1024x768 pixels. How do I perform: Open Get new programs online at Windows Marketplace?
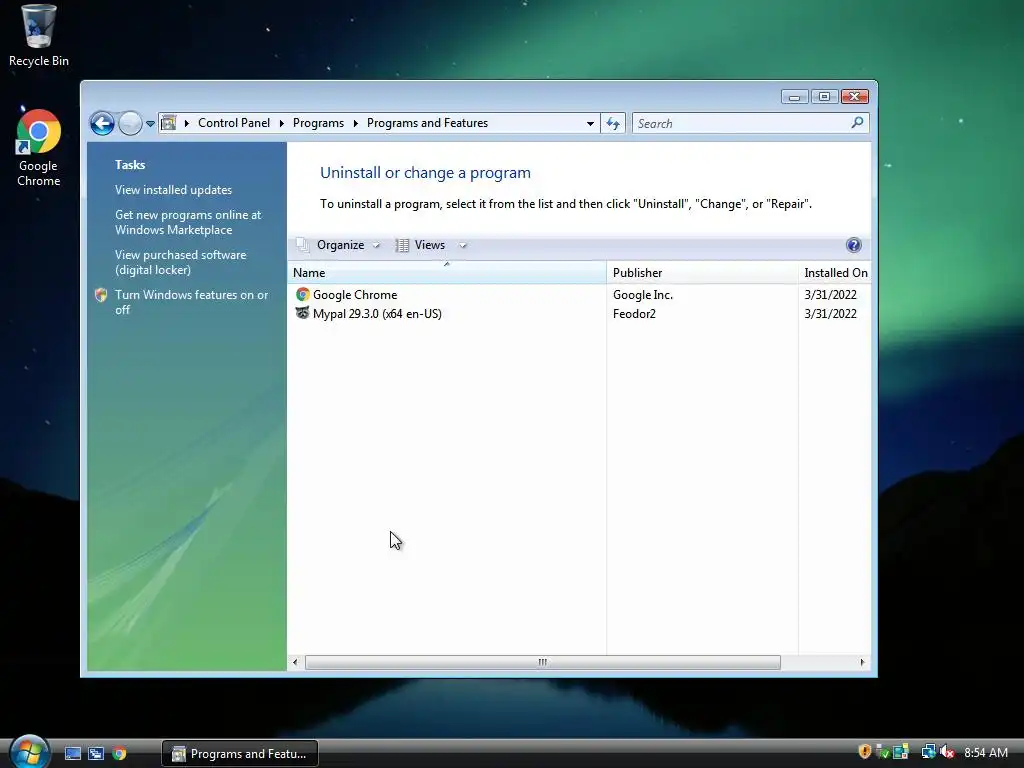[188, 222]
